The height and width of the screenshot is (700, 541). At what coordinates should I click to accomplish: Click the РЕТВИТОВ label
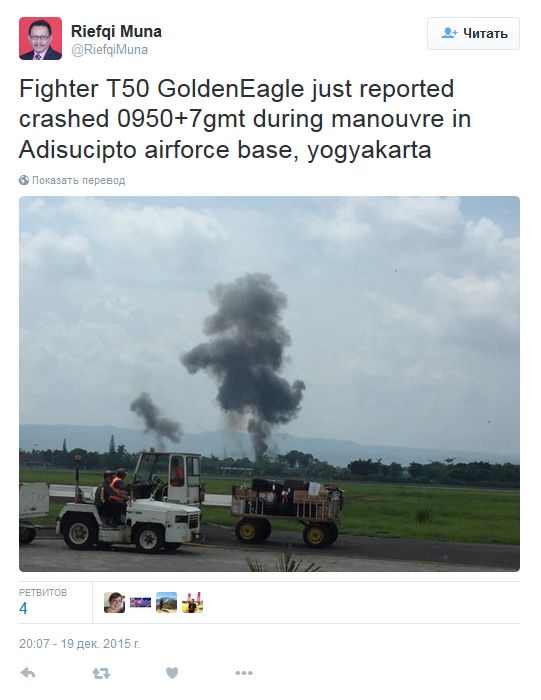[43, 592]
